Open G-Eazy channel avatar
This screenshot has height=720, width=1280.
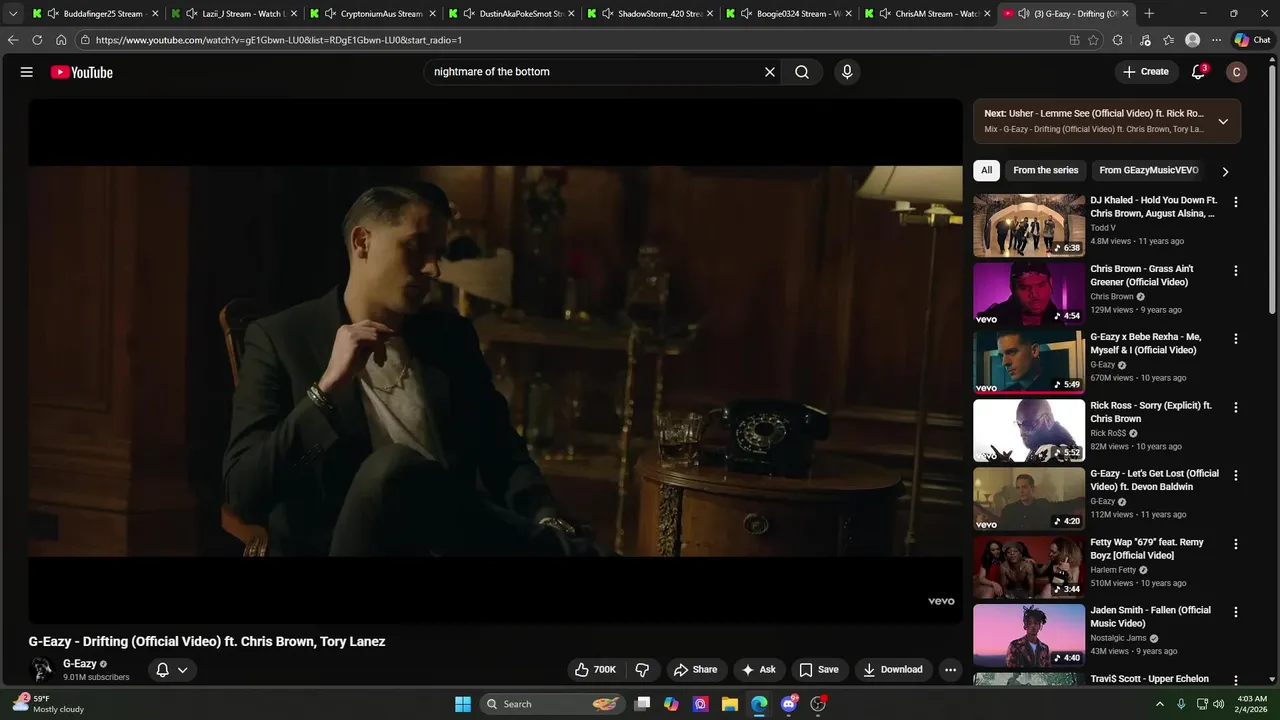click(x=41, y=670)
